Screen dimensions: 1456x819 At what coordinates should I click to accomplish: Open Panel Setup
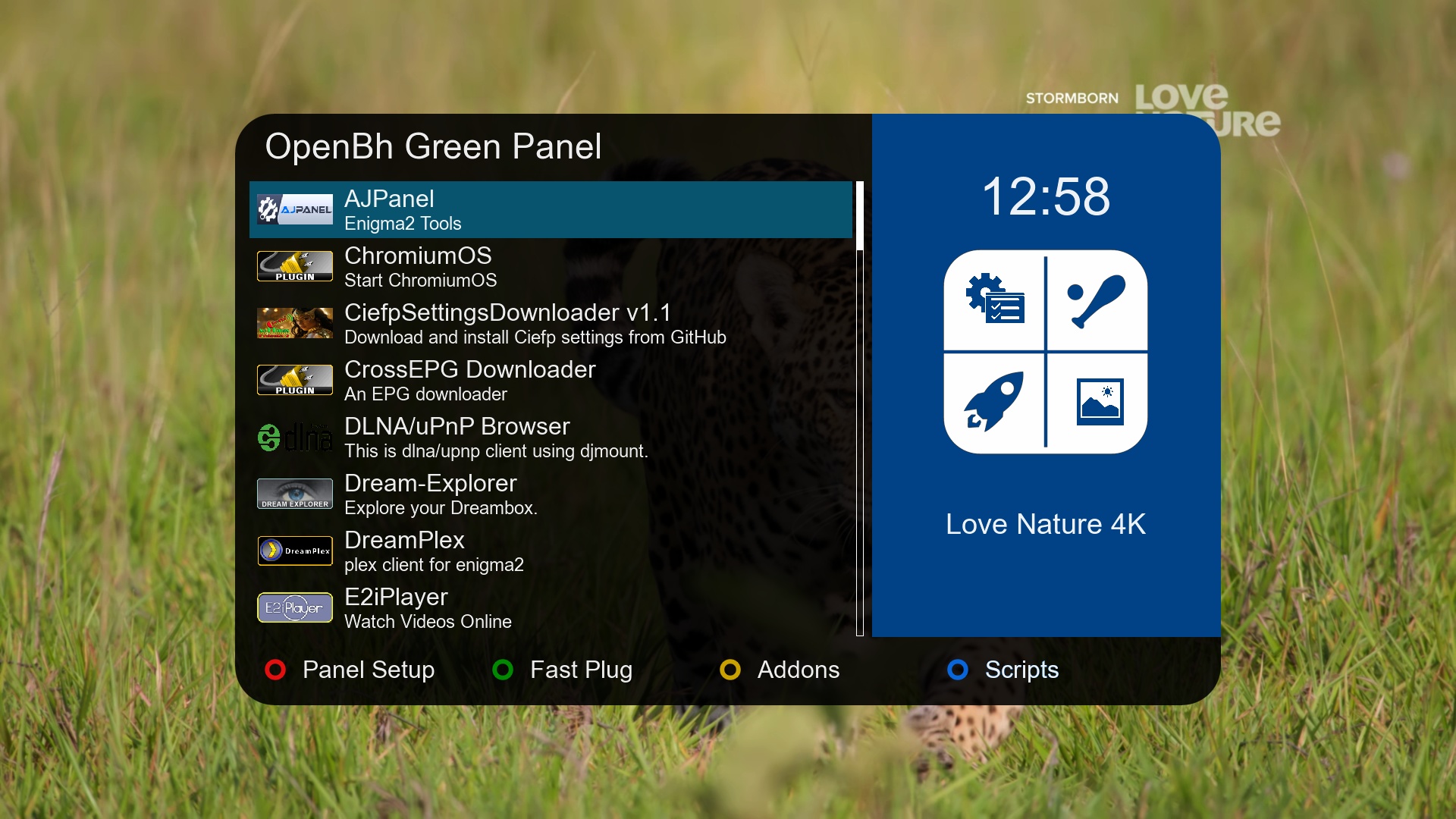pyautogui.click(x=369, y=670)
